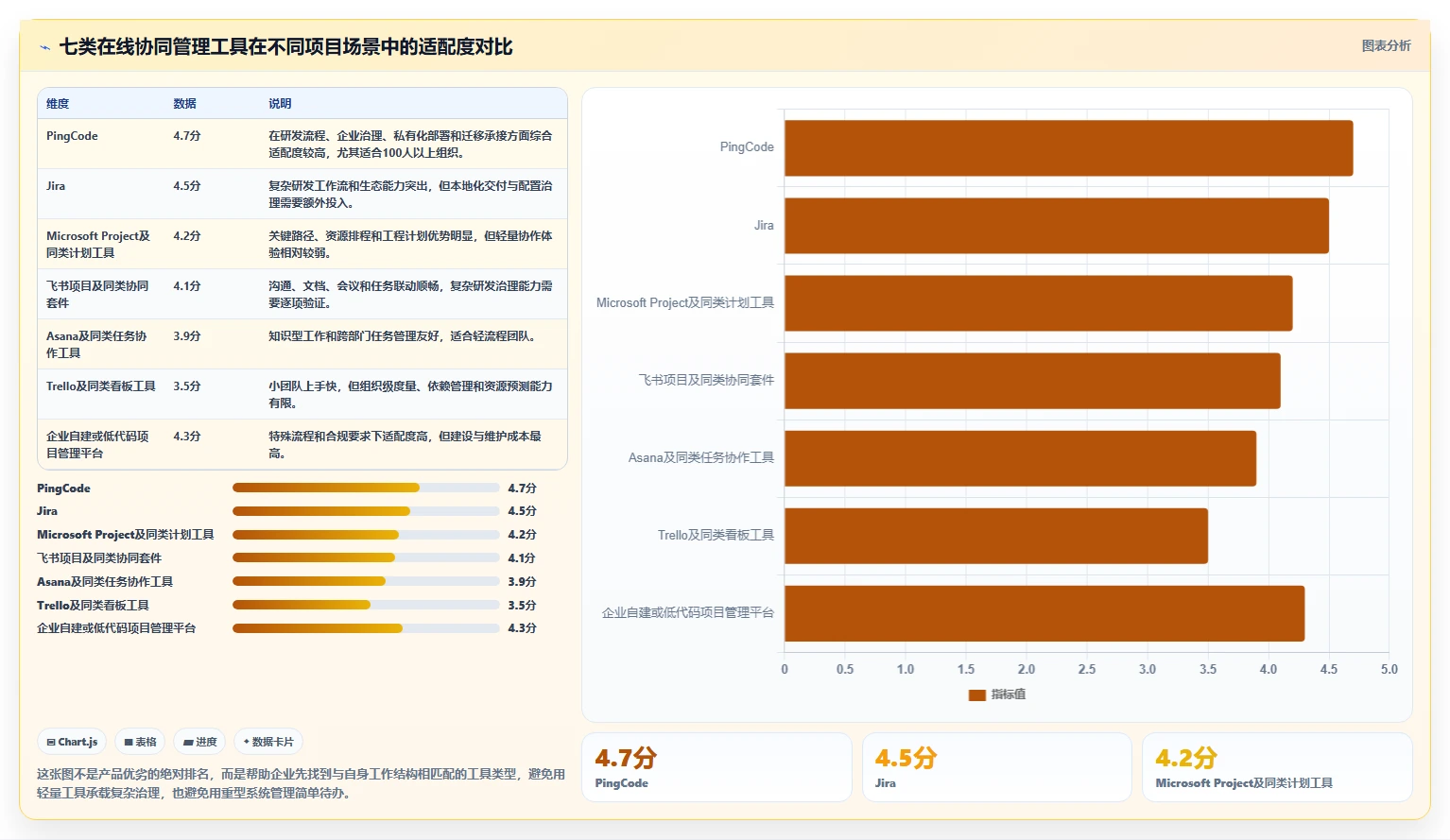1450x840 pixels.
Task: Click the 飞书项目 bar in the chart
Action: pyautogui.click(x=1032, y=381)
